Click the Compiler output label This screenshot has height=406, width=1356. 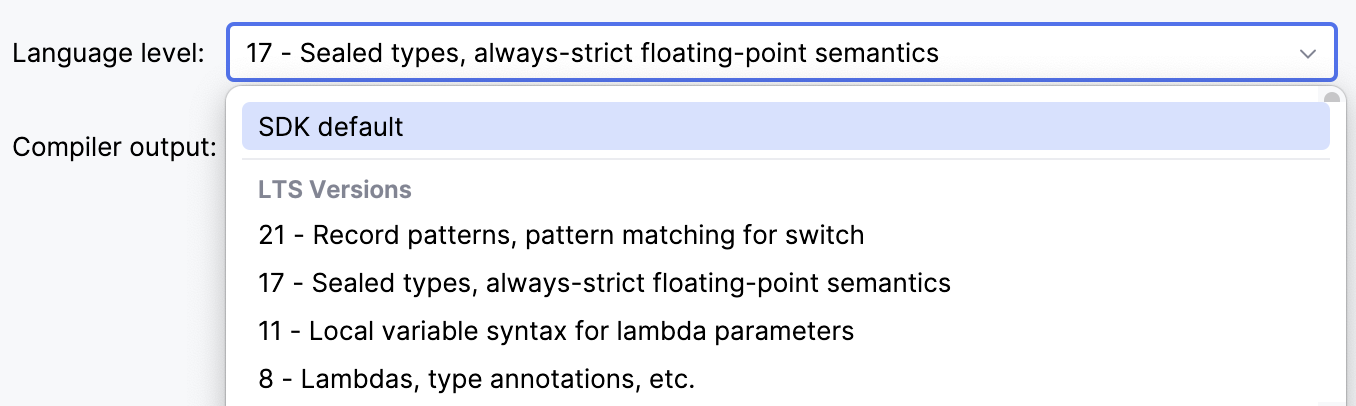pos(114,148)
